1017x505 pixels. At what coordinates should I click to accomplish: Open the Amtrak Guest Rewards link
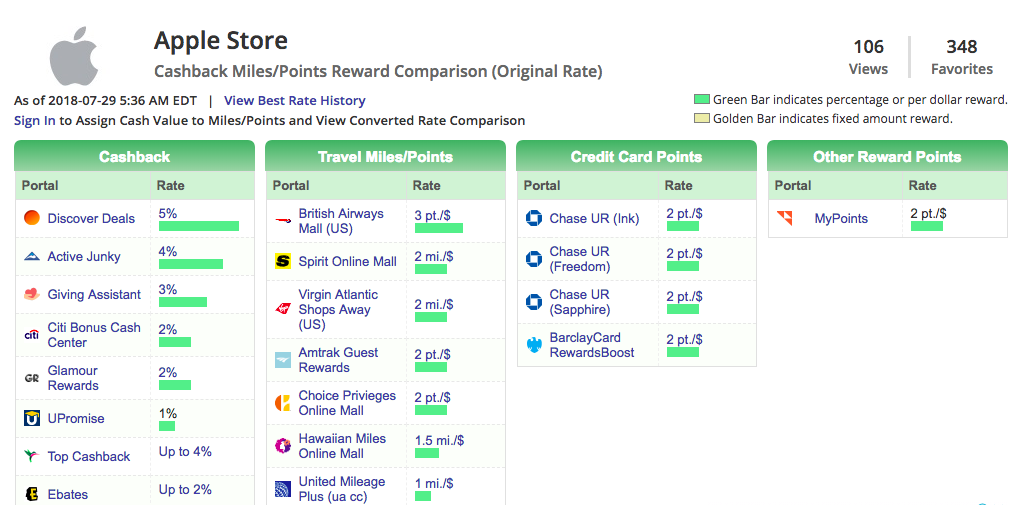(338, 360)
